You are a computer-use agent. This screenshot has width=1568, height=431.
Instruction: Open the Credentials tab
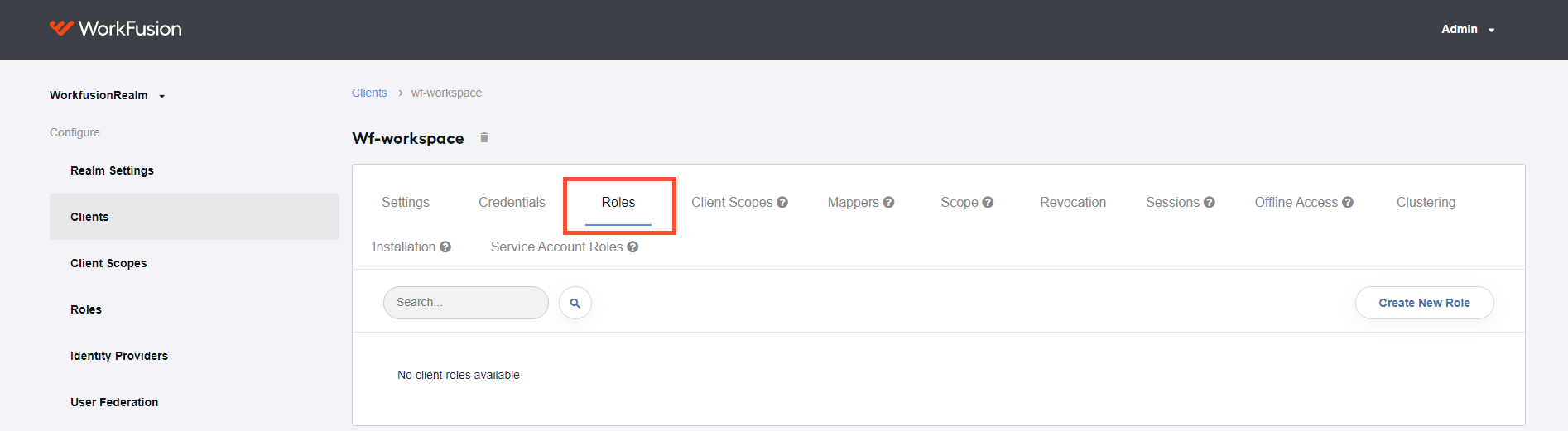[512, 203]
